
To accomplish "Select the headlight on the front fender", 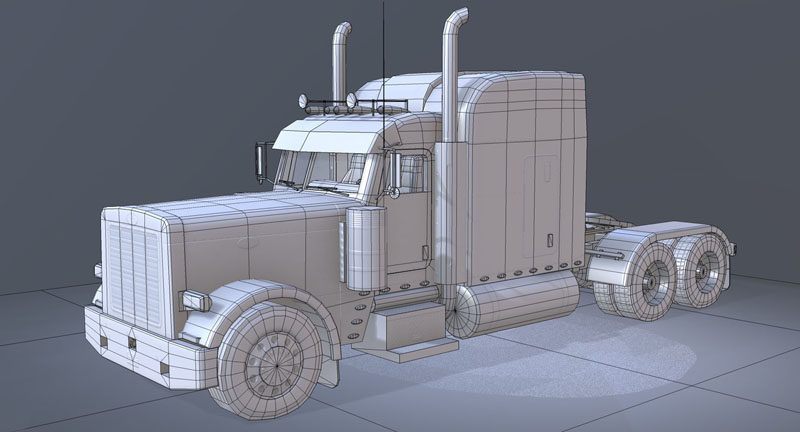I will 192,299.
